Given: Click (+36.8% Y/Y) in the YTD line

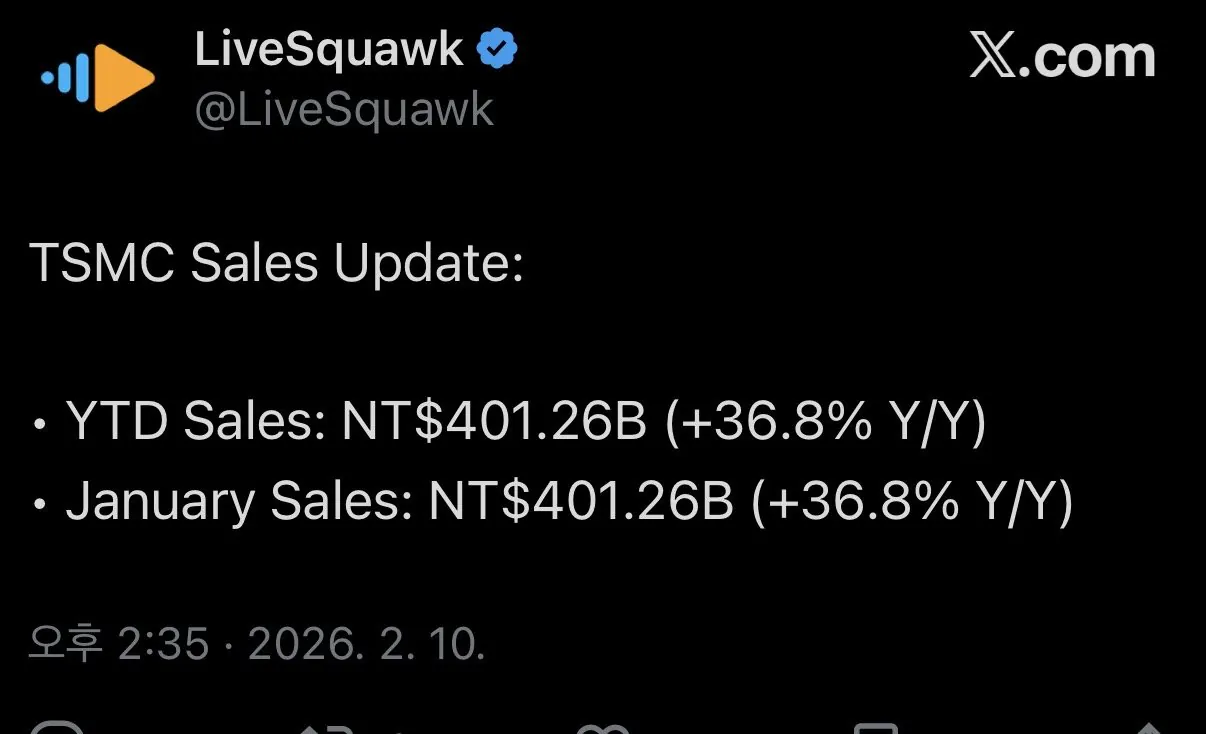Looking at the screenshot, I should (x=825, y=424).
